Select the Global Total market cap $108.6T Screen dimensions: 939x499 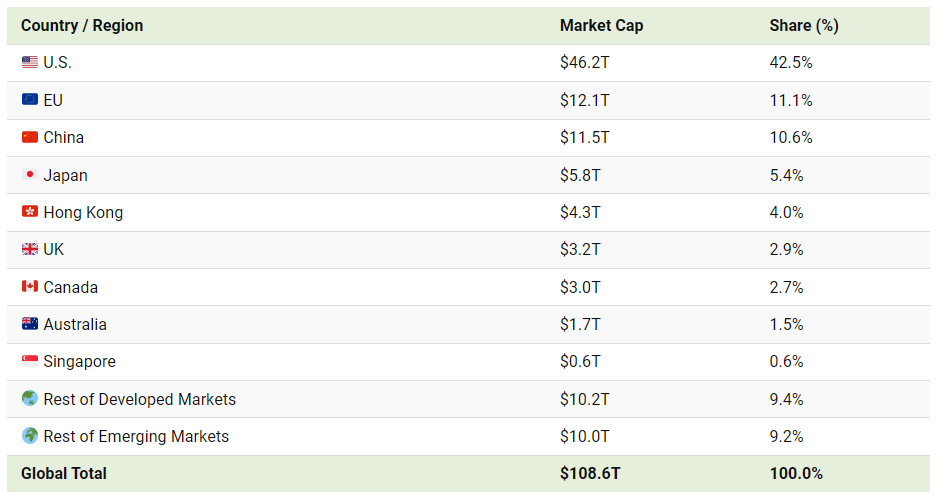589,474
